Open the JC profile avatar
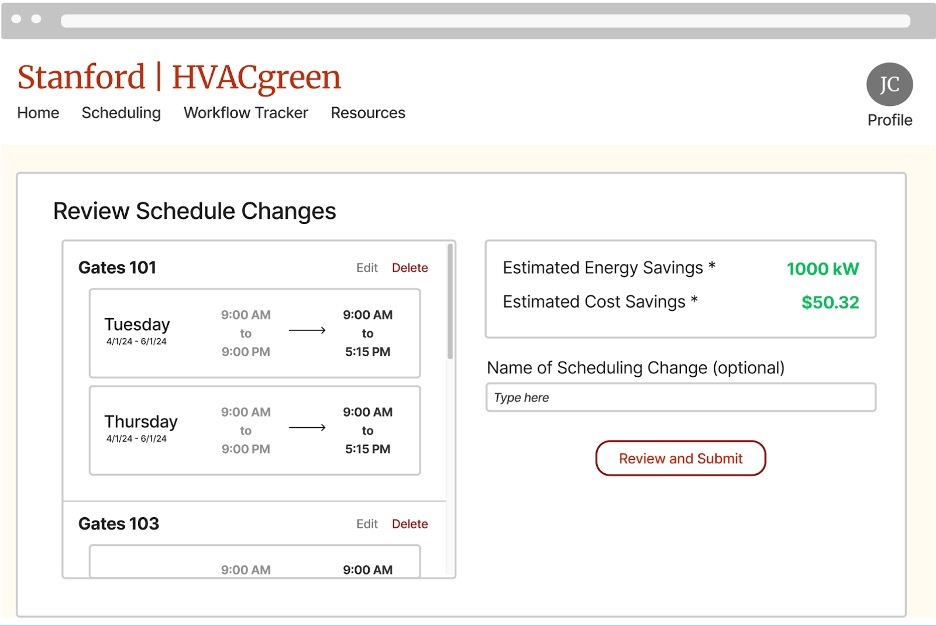The height and width of the screenshot is (626, 936). [889, 85]
